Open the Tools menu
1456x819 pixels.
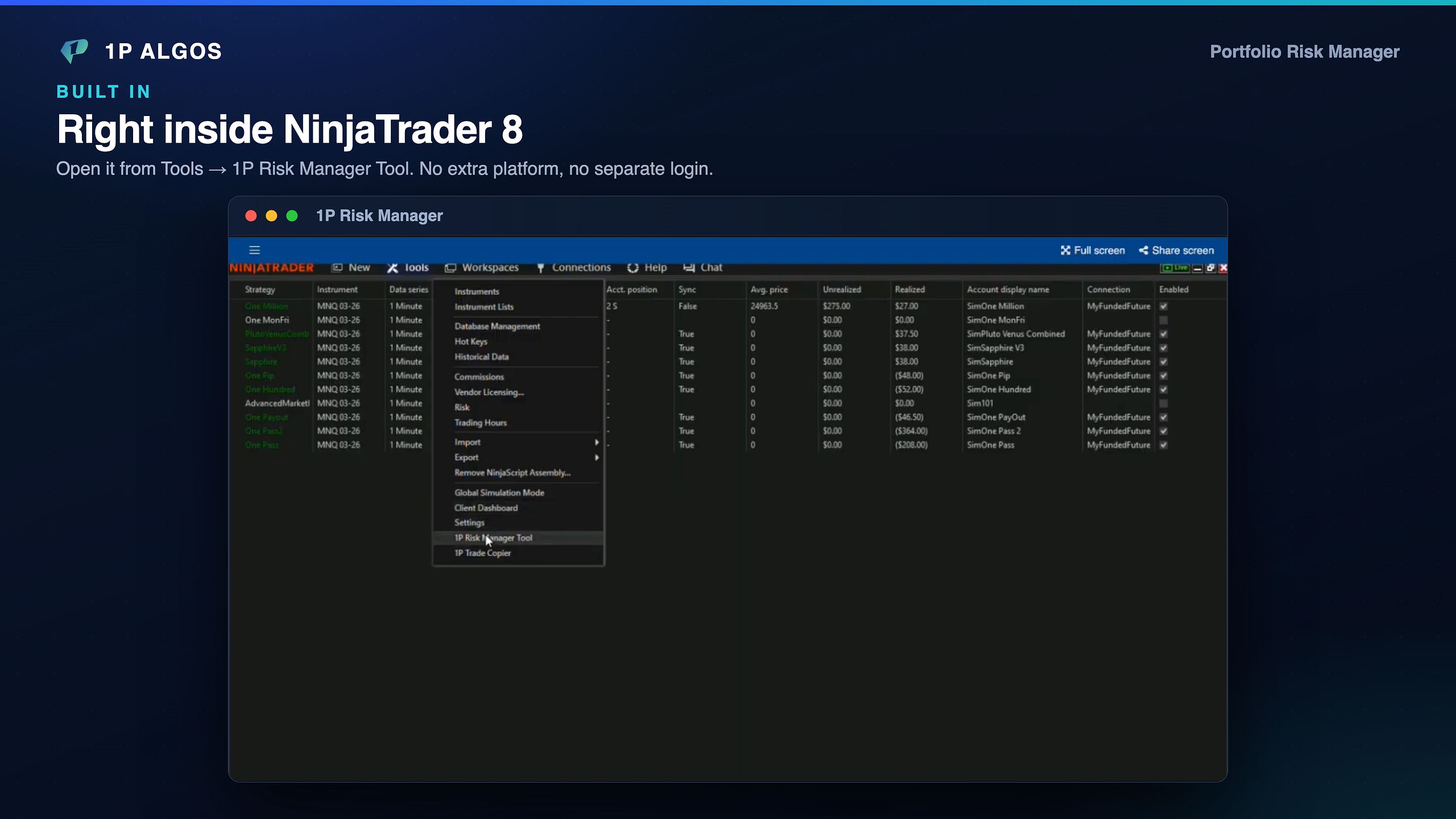pos(408,268)
